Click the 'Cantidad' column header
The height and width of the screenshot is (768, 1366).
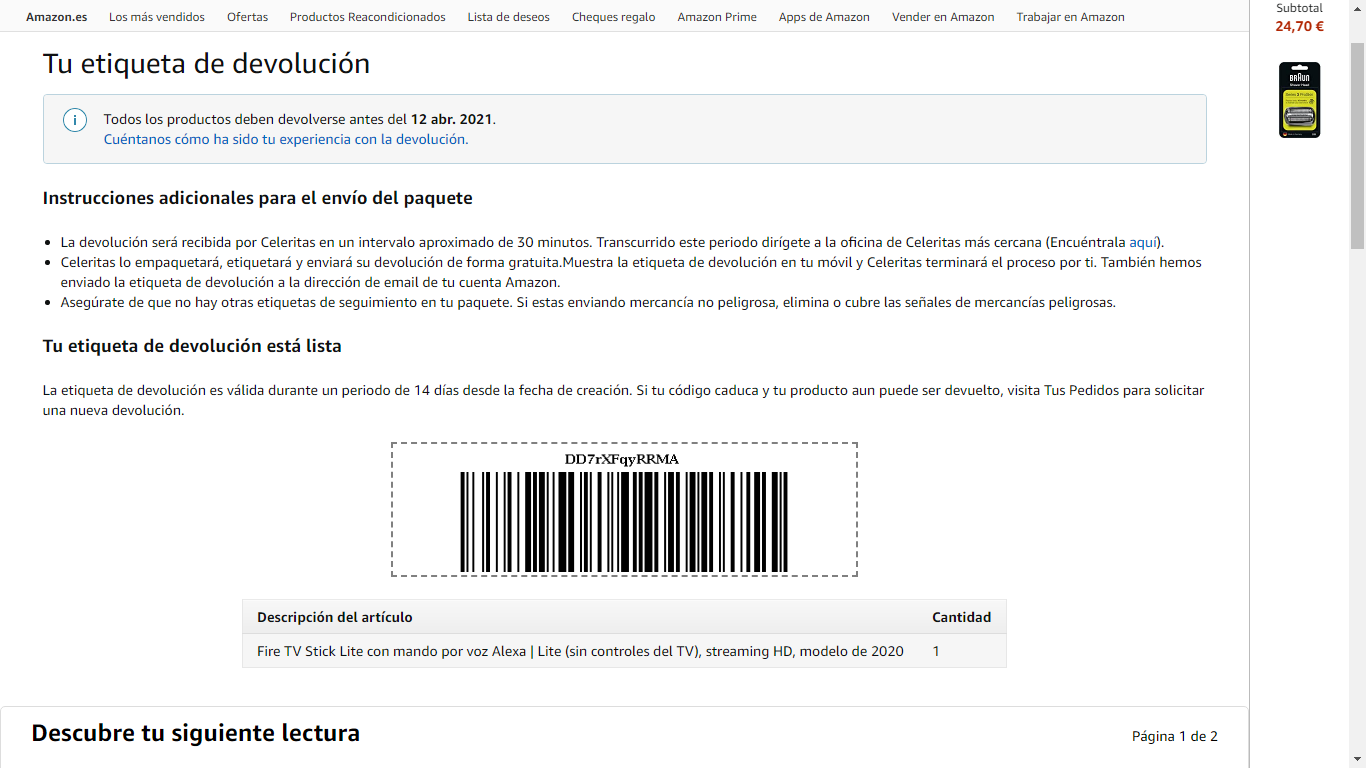coord(961,617)
